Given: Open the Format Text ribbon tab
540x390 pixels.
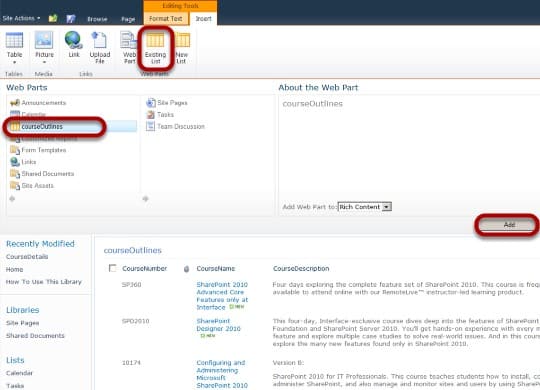Looking at the screenshot, I should tap(166, 19).
